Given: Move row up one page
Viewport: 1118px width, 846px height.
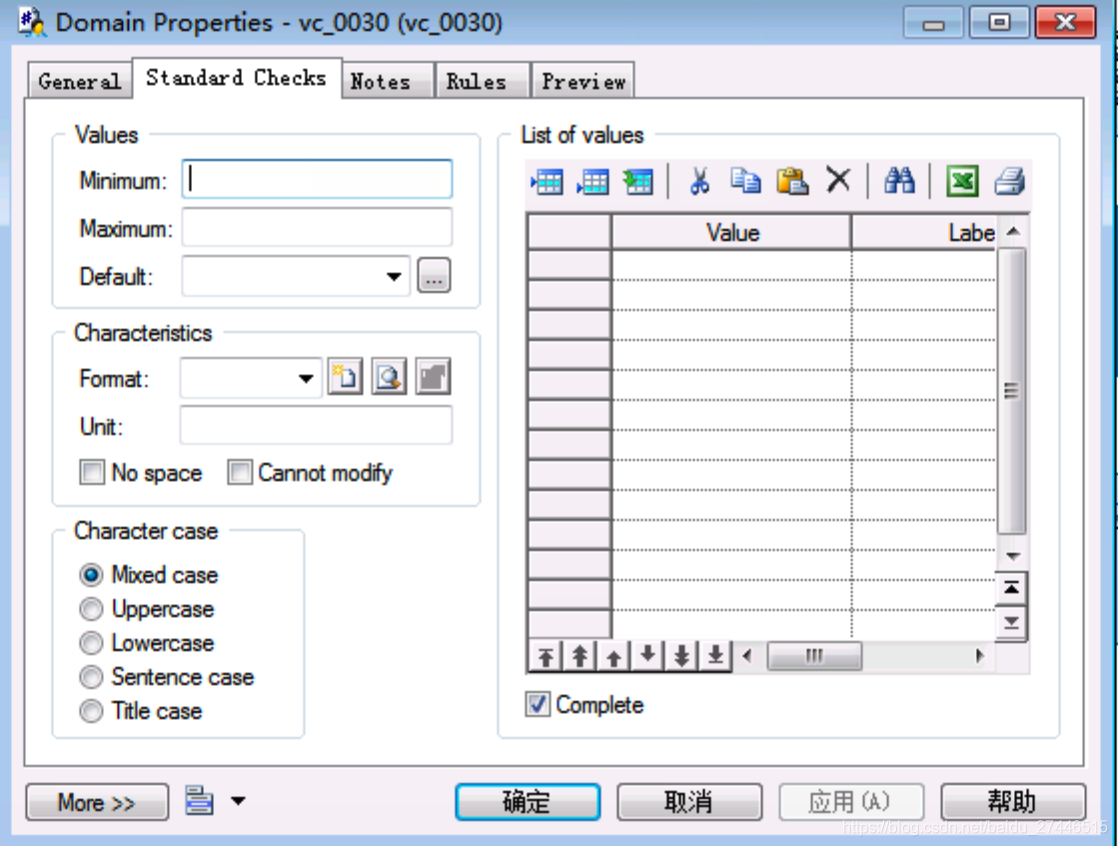Looking at the screenshot, I should tap(580, 656).
